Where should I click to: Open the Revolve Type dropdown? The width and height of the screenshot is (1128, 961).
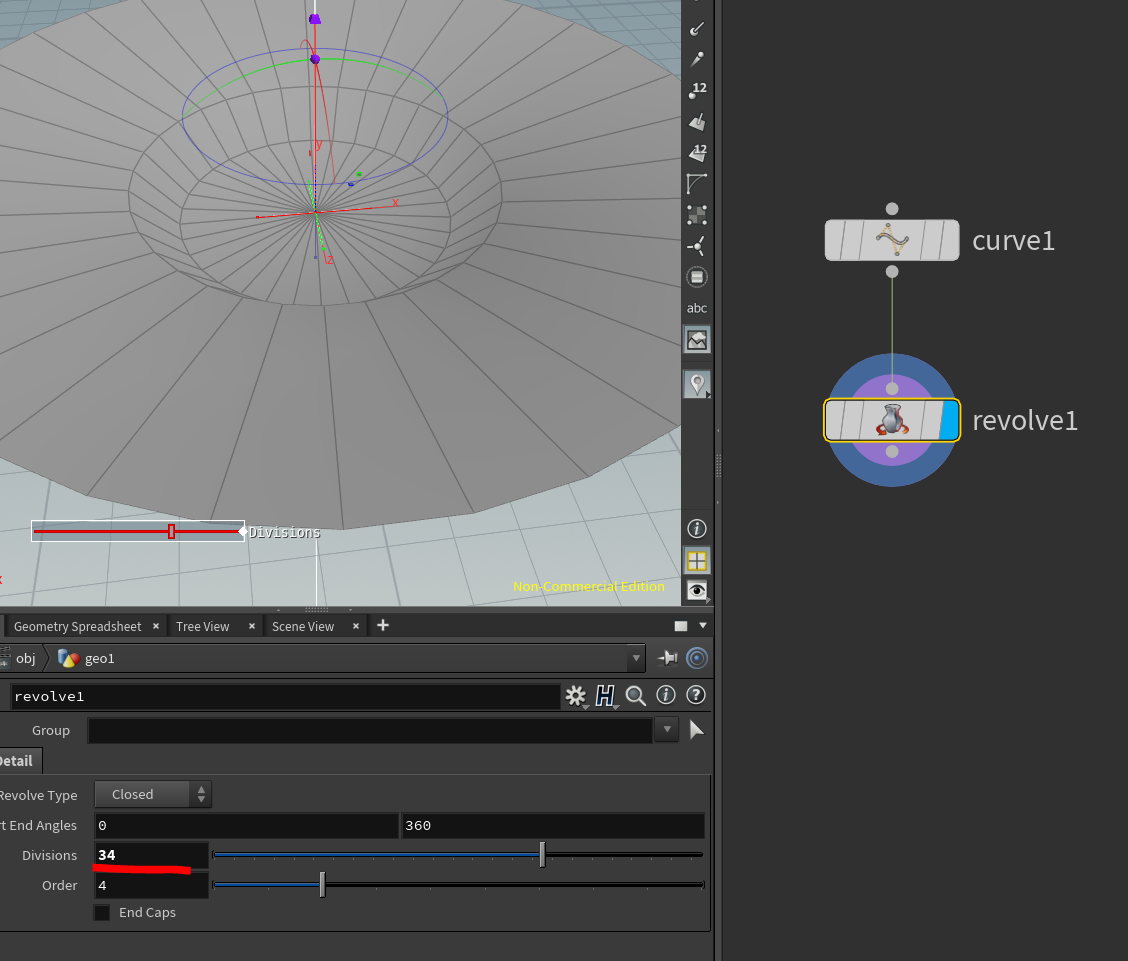[153, 794]
